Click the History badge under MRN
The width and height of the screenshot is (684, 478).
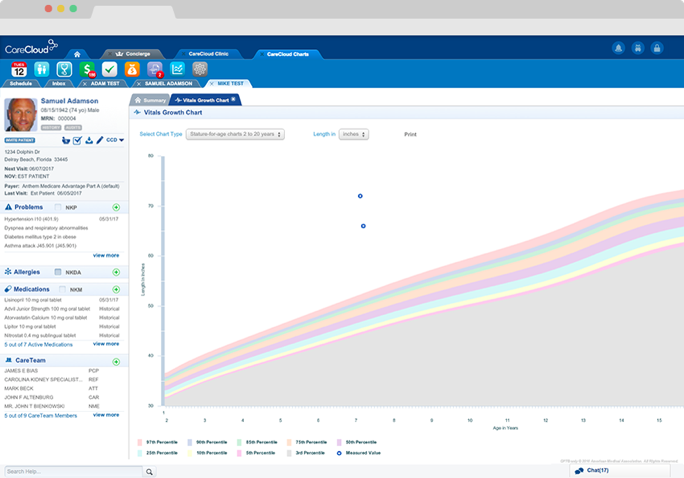pos(51,127)
